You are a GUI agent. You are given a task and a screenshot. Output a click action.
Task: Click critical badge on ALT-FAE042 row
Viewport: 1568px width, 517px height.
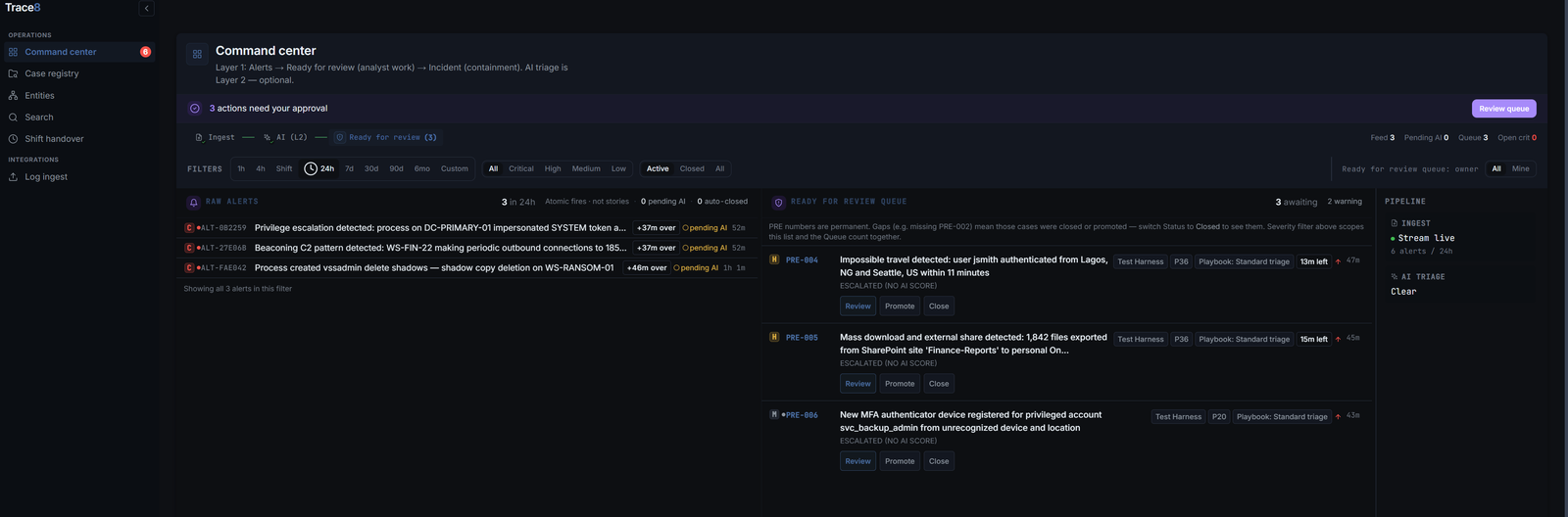point(189,267)
